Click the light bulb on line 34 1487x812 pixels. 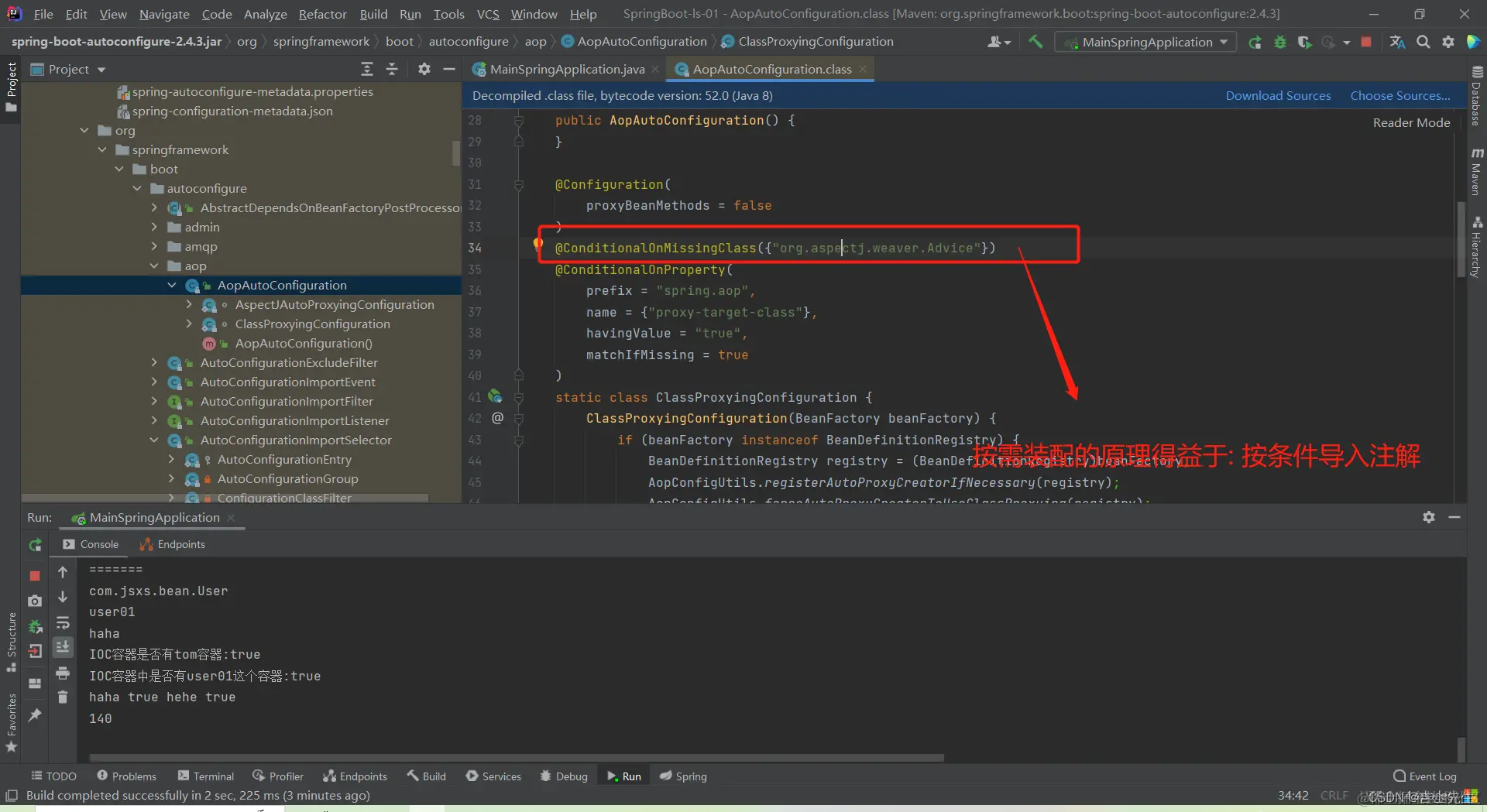[538, 245]
